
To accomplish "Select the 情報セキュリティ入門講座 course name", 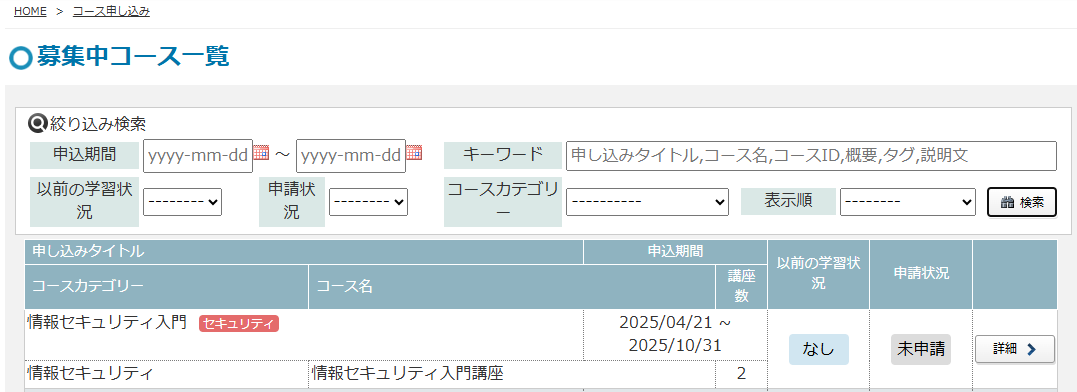I will click(x=408, y=373).
